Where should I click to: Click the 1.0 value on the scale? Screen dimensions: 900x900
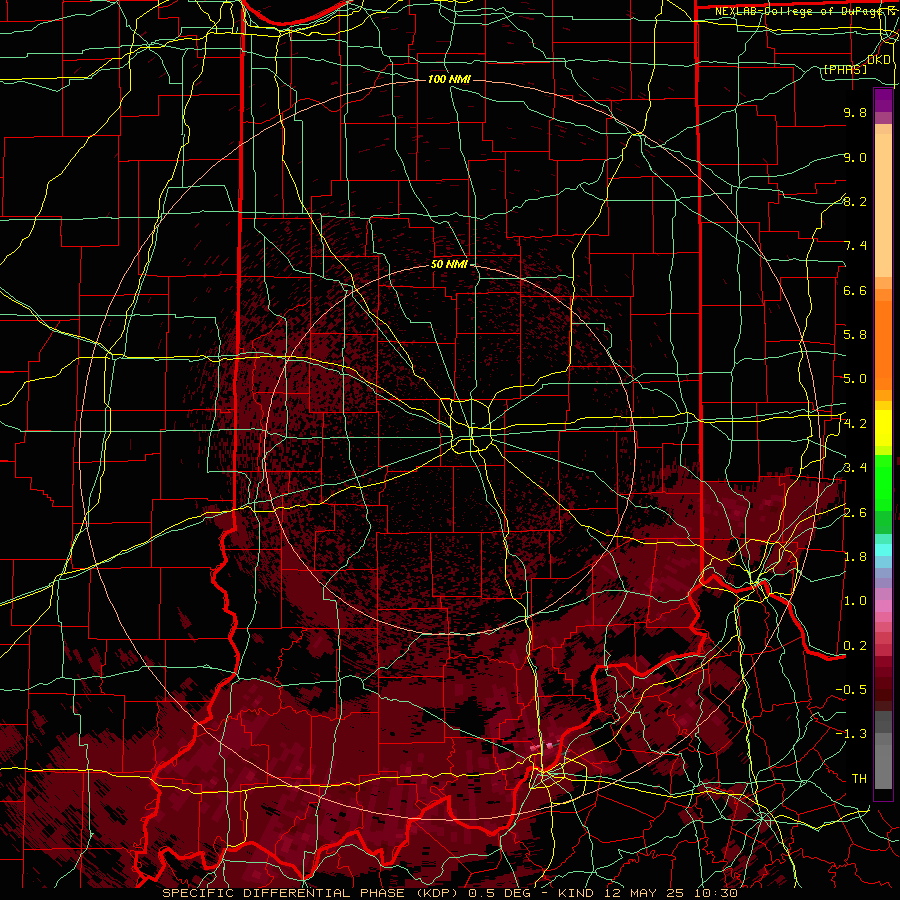pyautogui.click(x=855, y=601)
